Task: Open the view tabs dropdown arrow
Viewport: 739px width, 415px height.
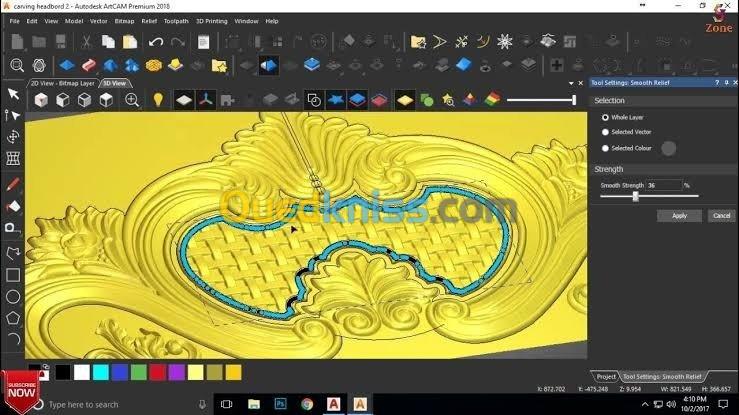Action: [571, 83]
